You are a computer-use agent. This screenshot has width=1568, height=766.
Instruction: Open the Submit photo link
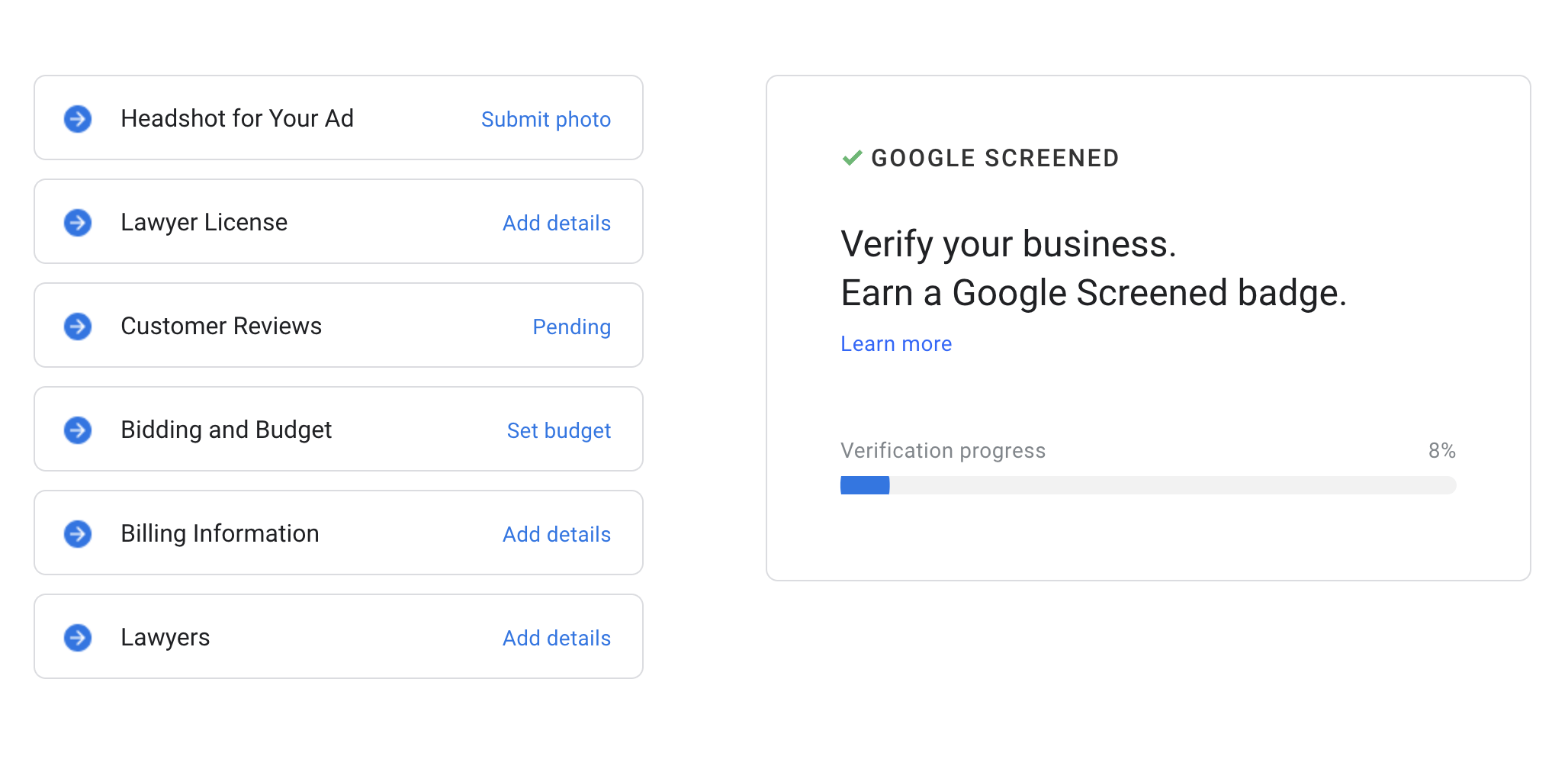pos(546,119)
